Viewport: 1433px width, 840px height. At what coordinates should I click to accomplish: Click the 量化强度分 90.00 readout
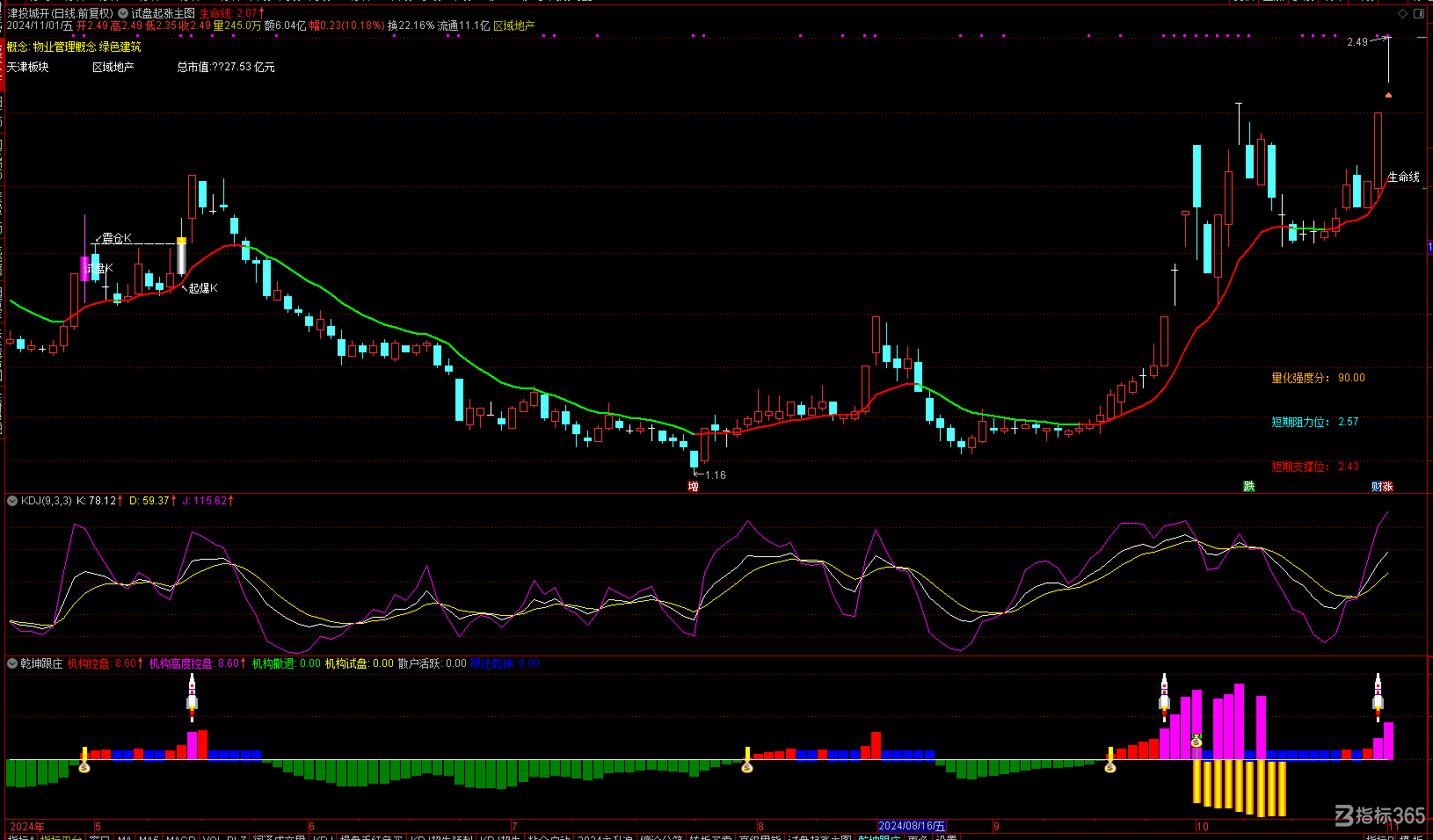[1318, 378]
